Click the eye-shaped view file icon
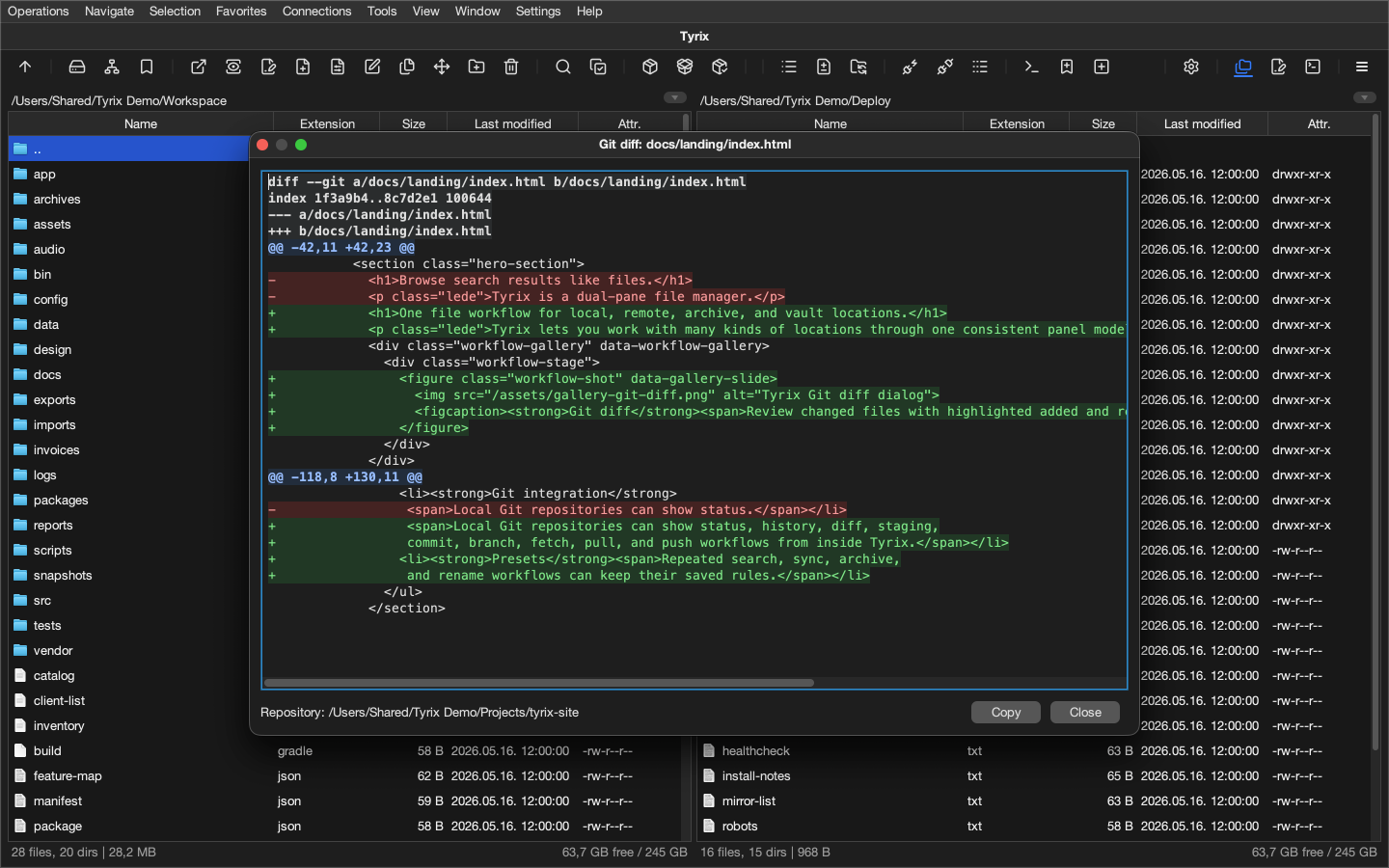The width and height of the screenshot is (1389, 868). tap(233, 67)
